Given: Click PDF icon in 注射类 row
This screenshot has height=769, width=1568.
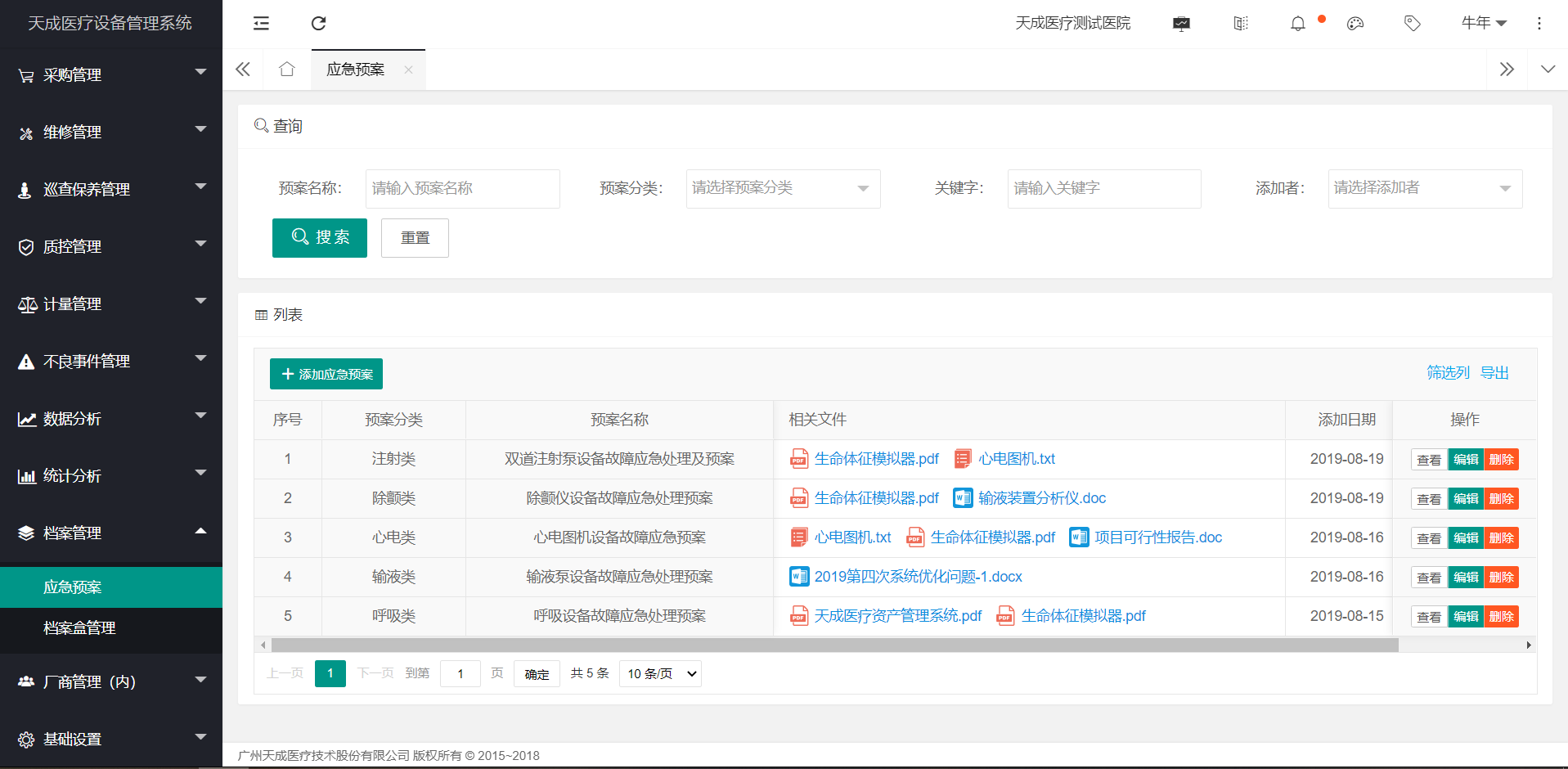Looking at the screenshot, I should 799,459.
